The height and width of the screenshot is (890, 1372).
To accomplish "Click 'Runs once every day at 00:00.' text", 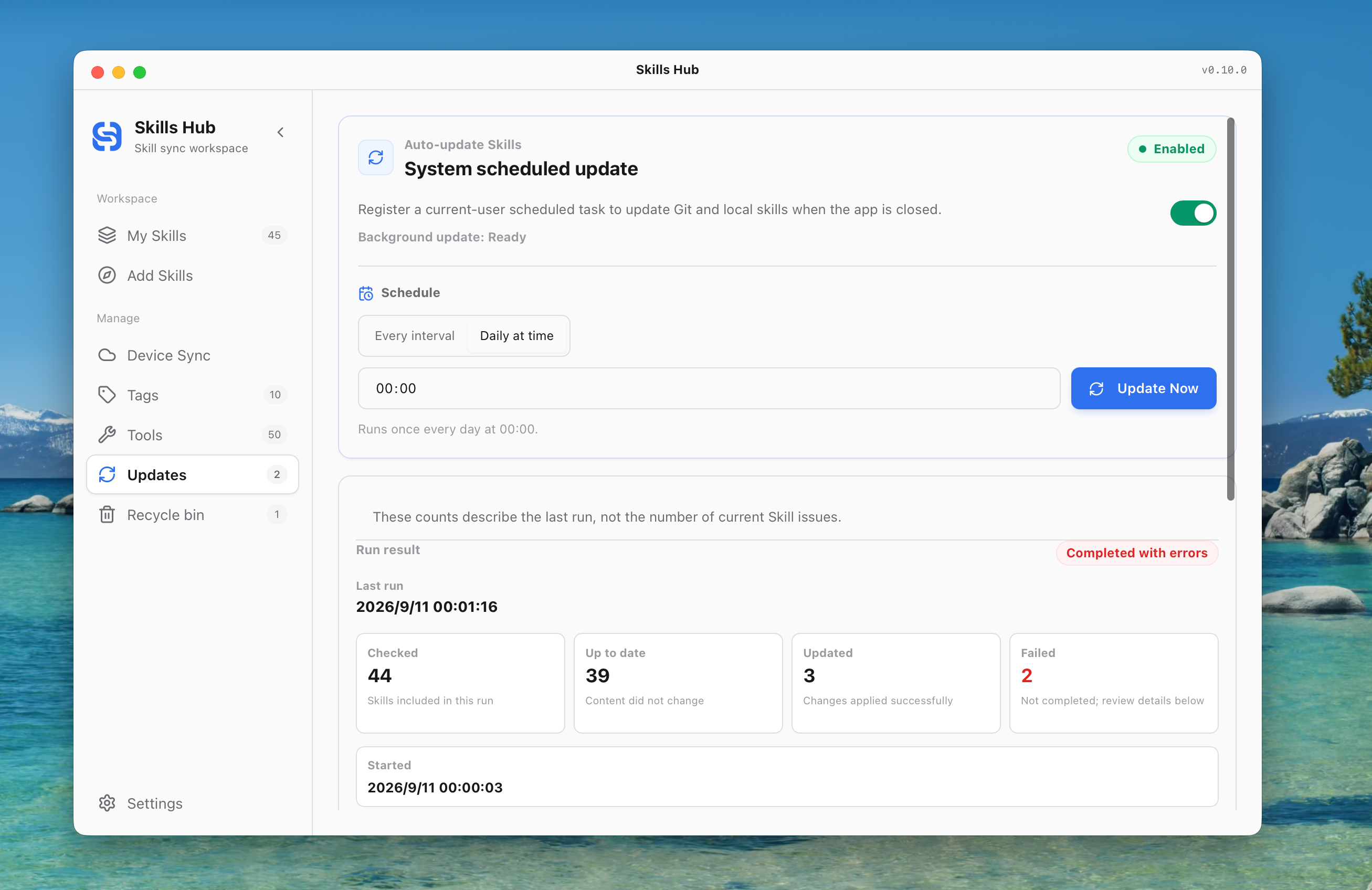I will coord(448,429).
